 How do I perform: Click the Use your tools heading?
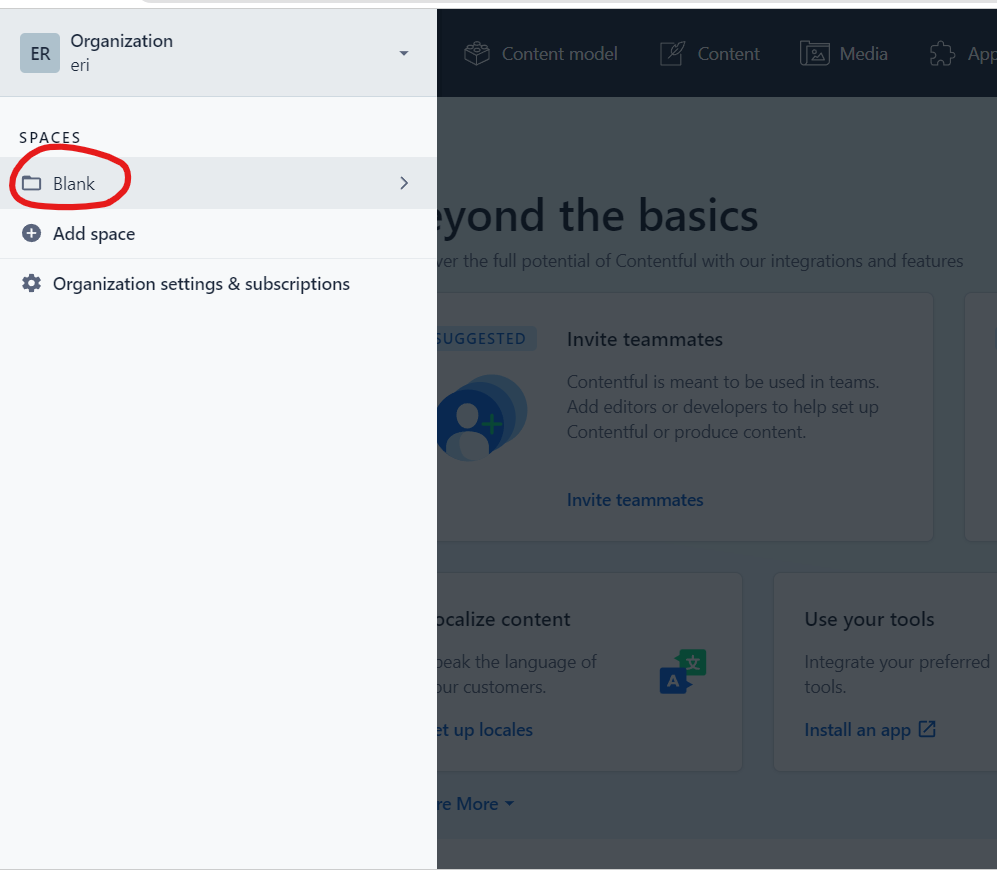(869, 619)
